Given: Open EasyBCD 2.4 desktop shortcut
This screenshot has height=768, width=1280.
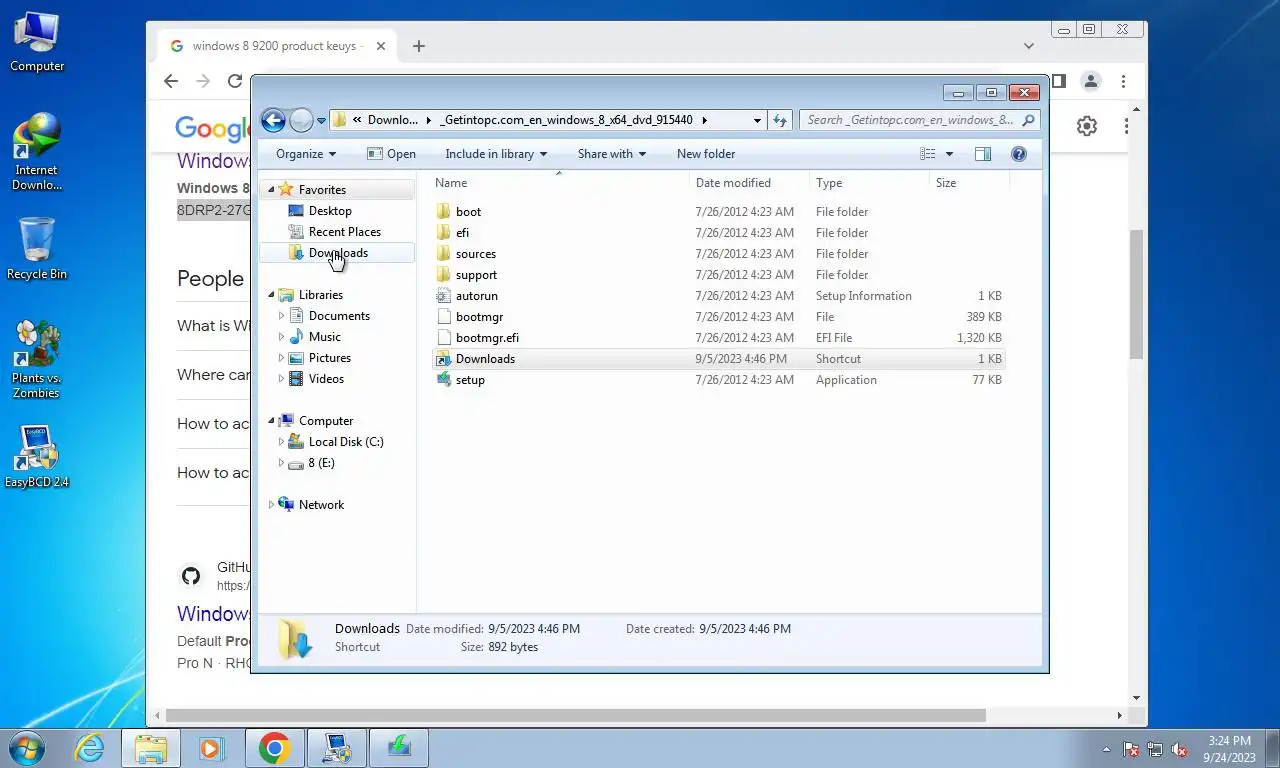Looking at the screenshot, I should coord(37,457).
